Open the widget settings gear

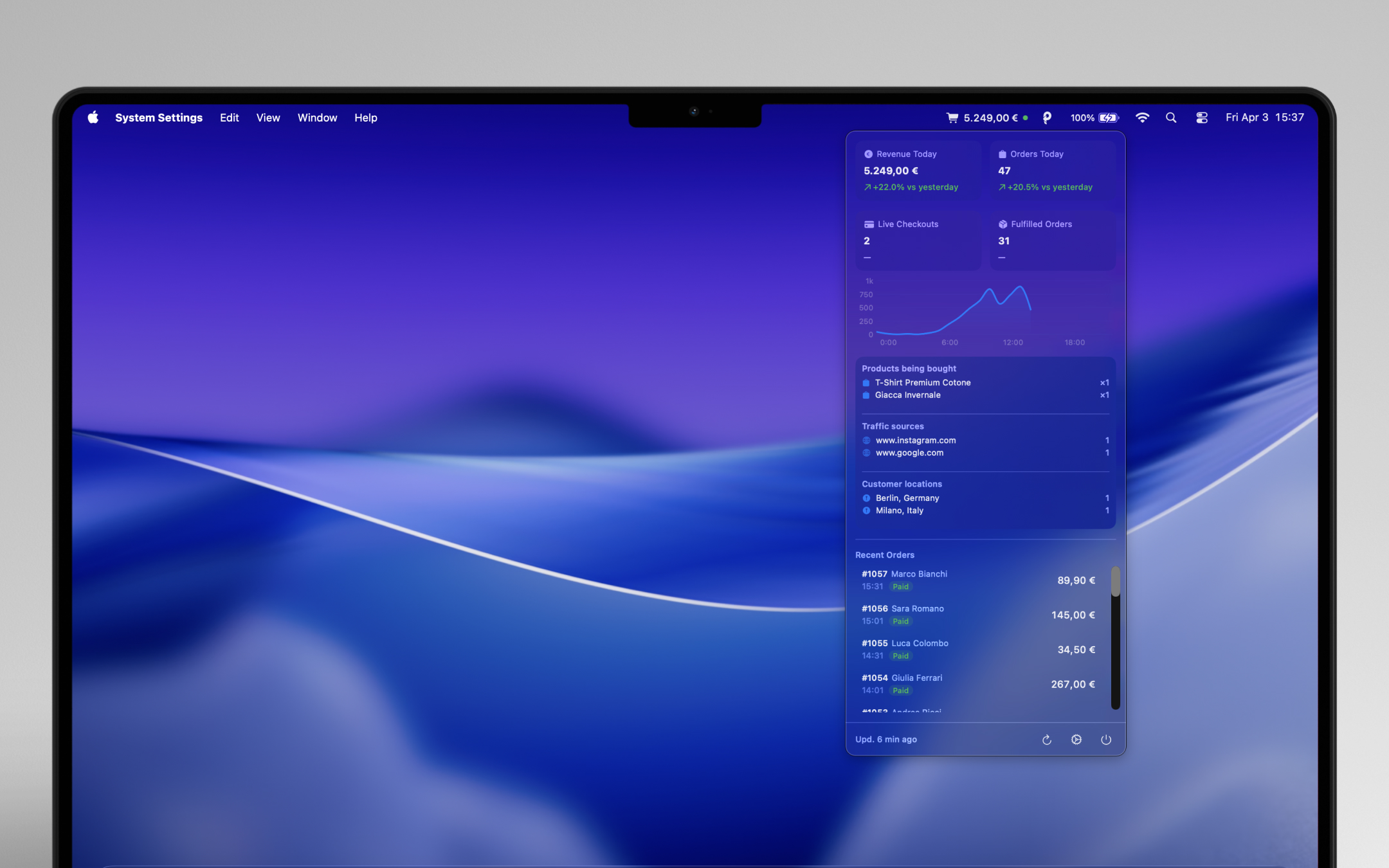[1076, 740]
